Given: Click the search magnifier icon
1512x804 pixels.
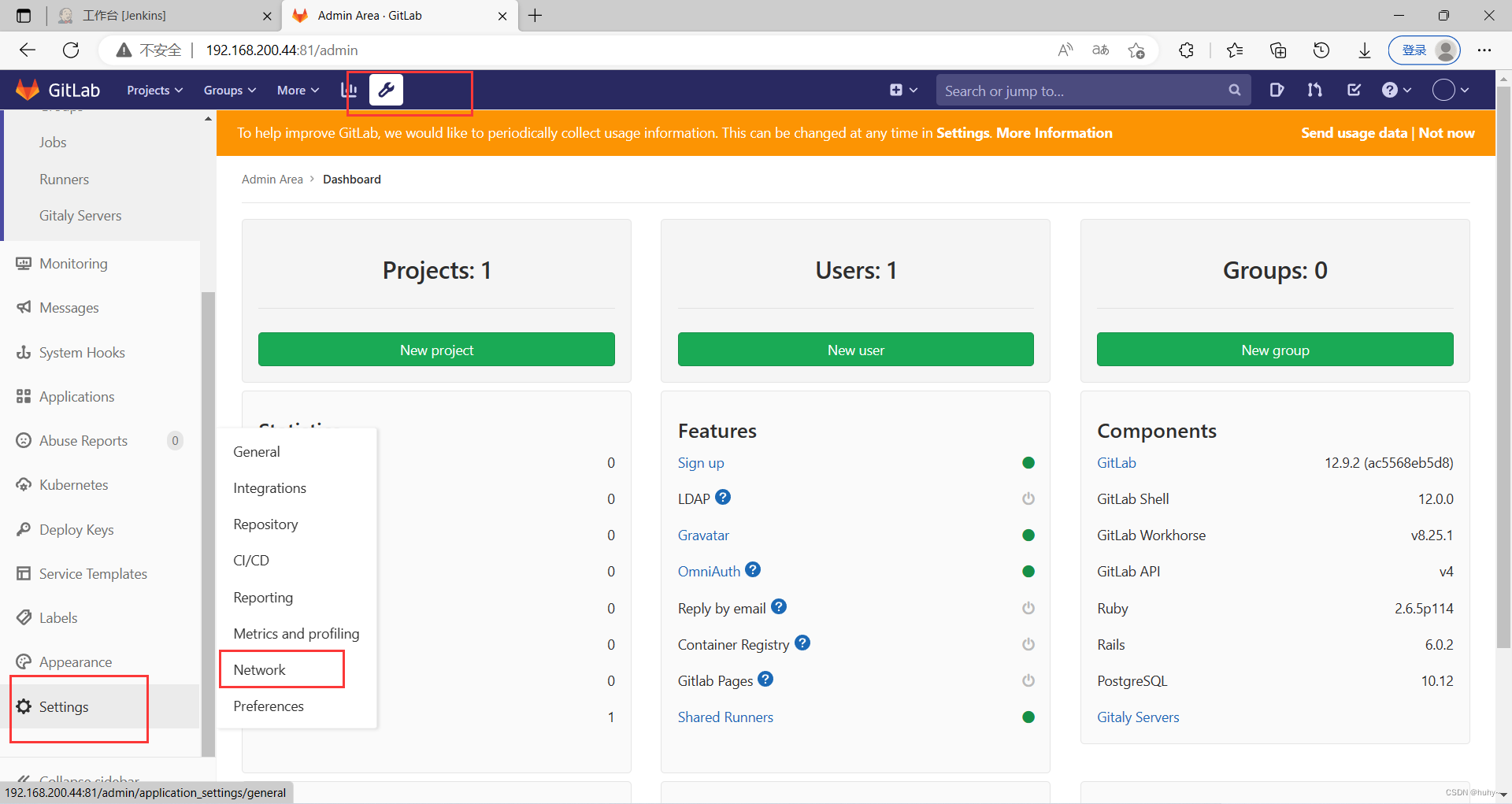Looking at the screenshot, I should [1235, 91].
